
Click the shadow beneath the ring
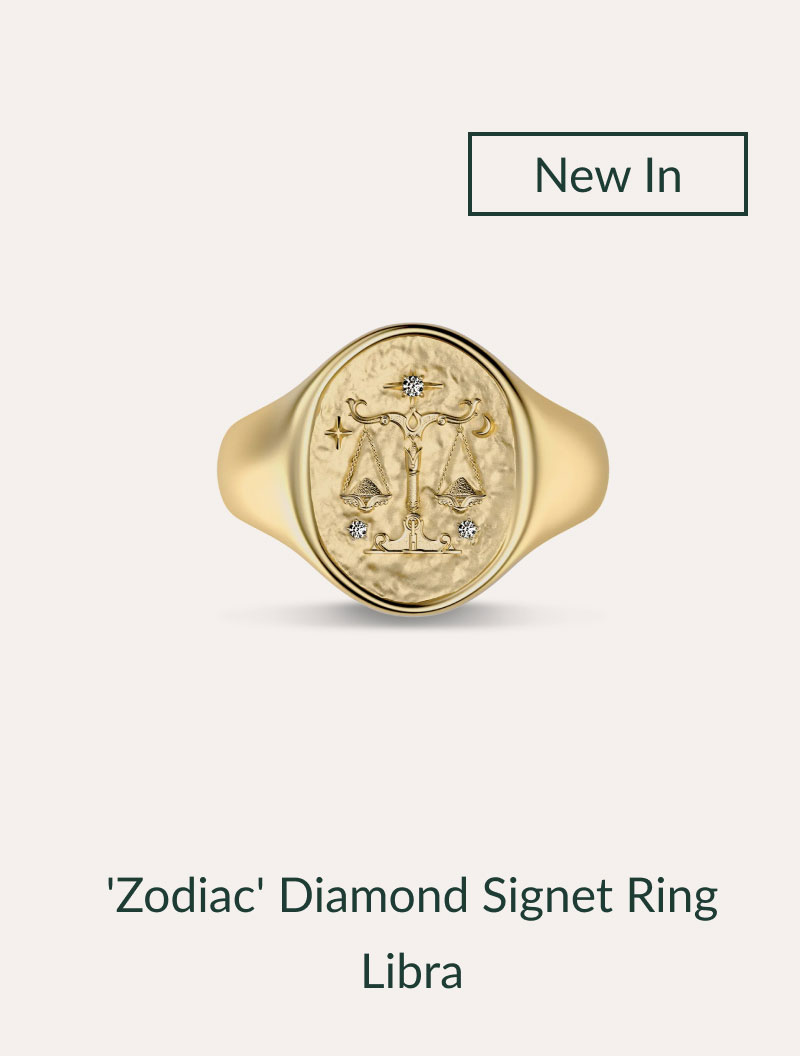click(412, 616)
